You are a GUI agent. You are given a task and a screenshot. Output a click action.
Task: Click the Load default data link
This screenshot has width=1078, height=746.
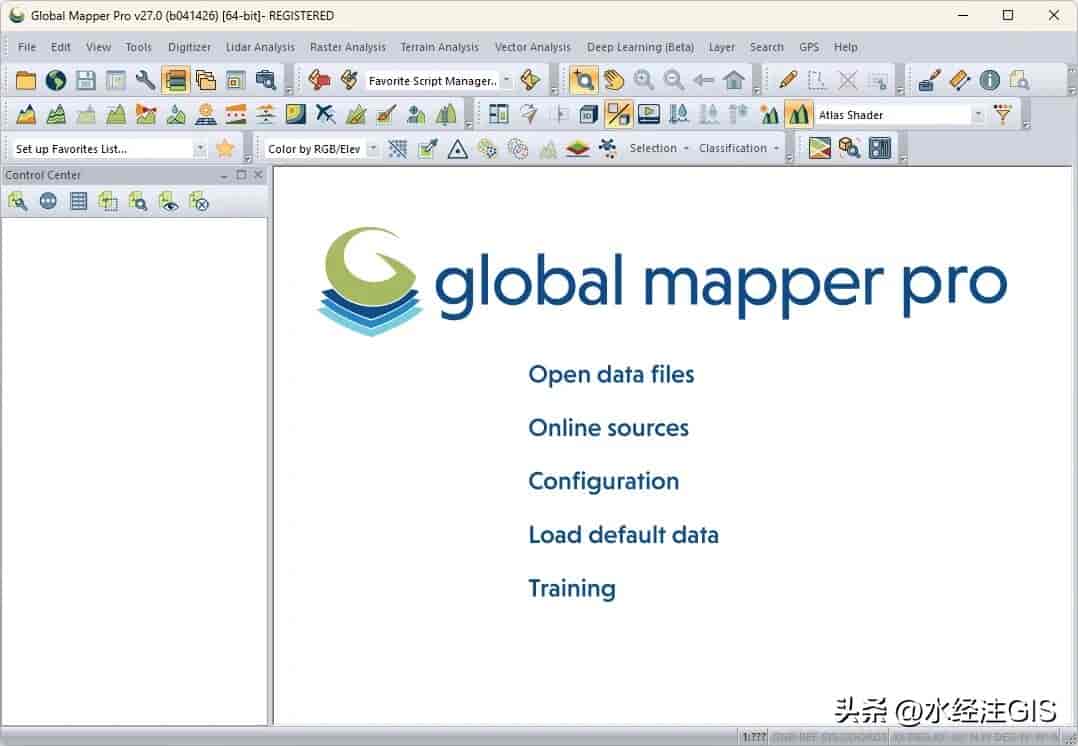click(x=624, y=535)
